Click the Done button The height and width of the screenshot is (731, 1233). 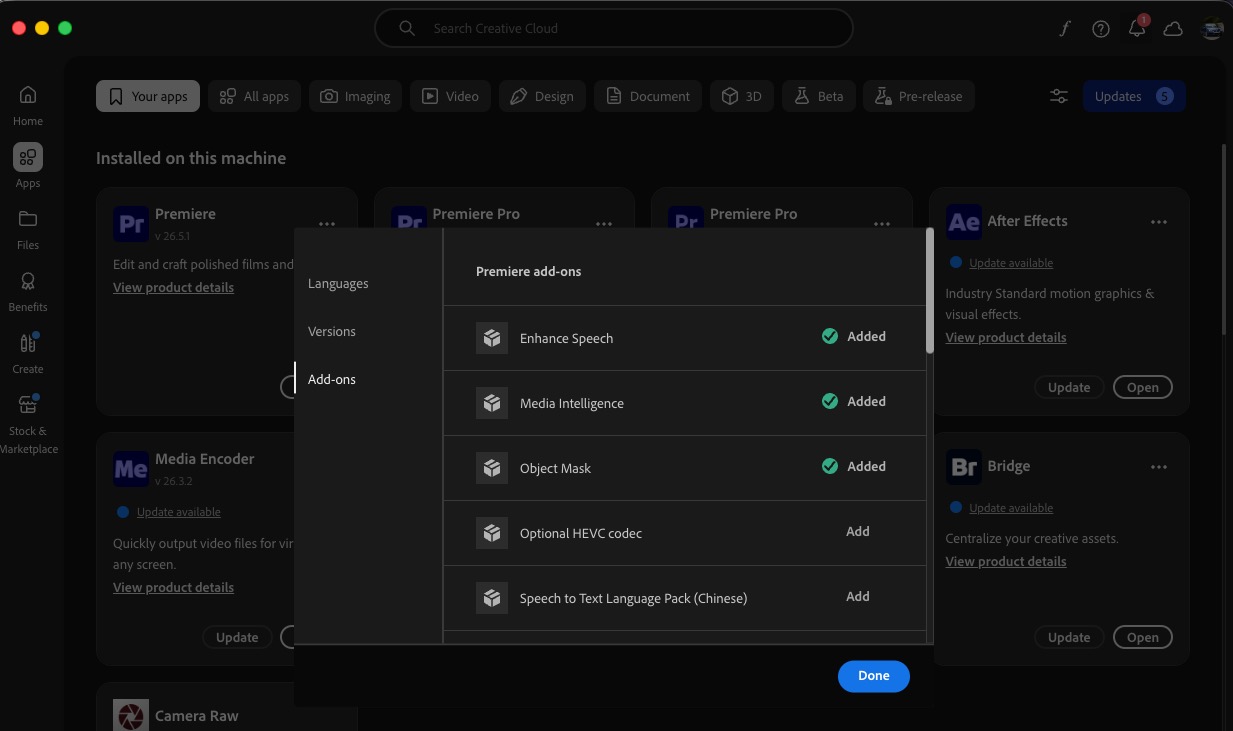pyautogui.click(x=874, y=676)
